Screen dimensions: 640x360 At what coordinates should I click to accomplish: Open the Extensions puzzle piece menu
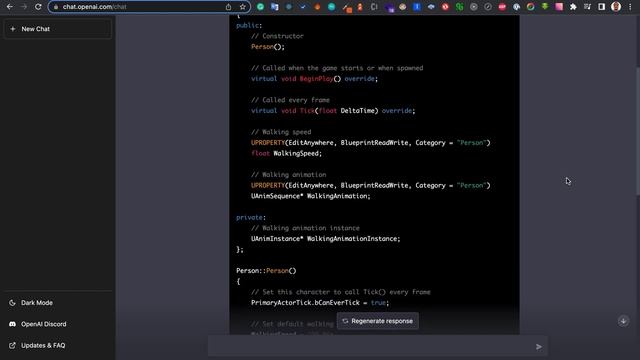573,7
